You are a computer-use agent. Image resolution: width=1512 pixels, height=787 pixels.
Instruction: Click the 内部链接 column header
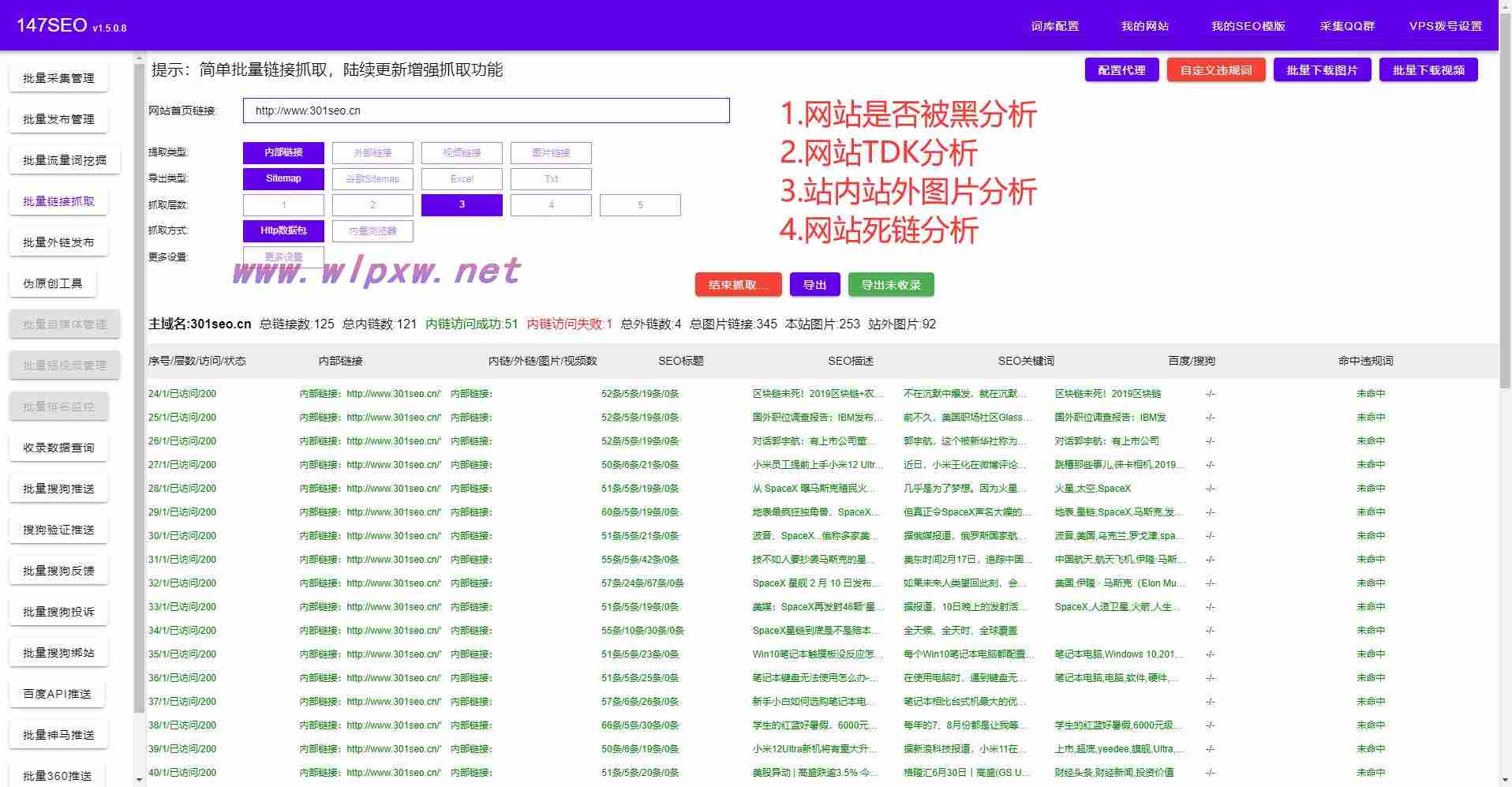[x=340, y=361]
